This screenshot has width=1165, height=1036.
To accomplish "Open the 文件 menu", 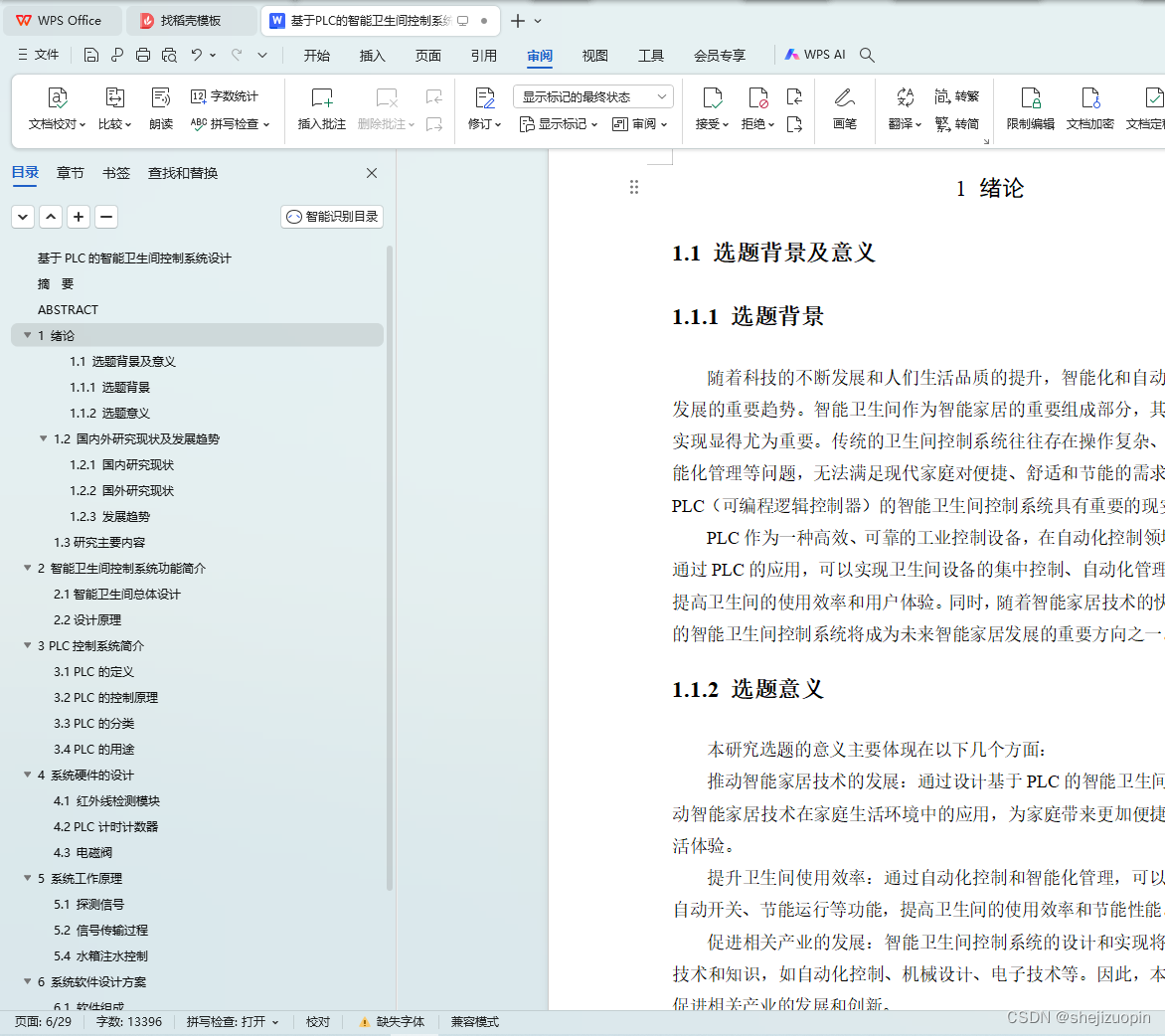I will pyautogui.click(x=38, y=55).
